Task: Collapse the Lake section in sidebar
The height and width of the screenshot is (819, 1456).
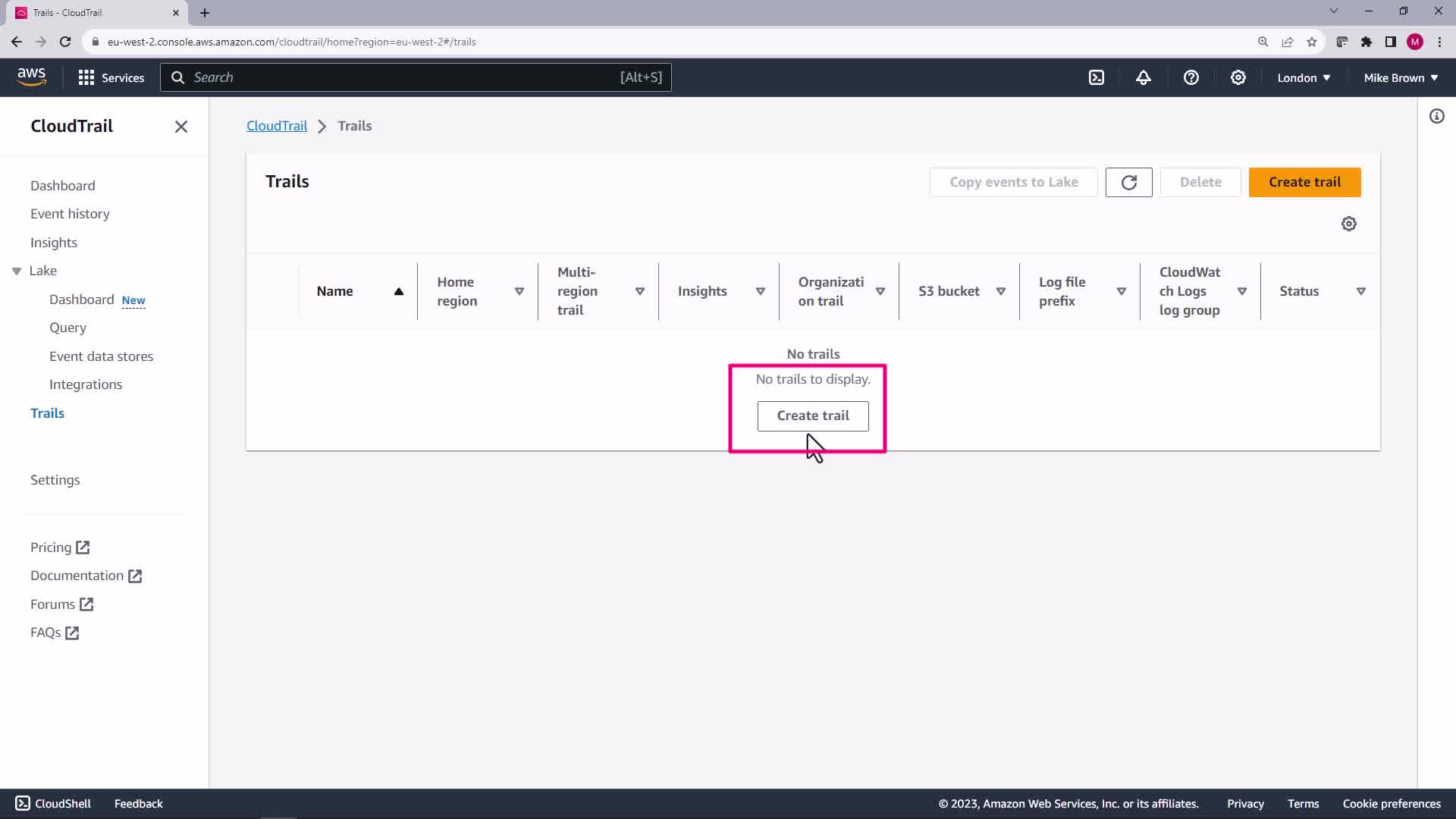Action: (17, 271)
